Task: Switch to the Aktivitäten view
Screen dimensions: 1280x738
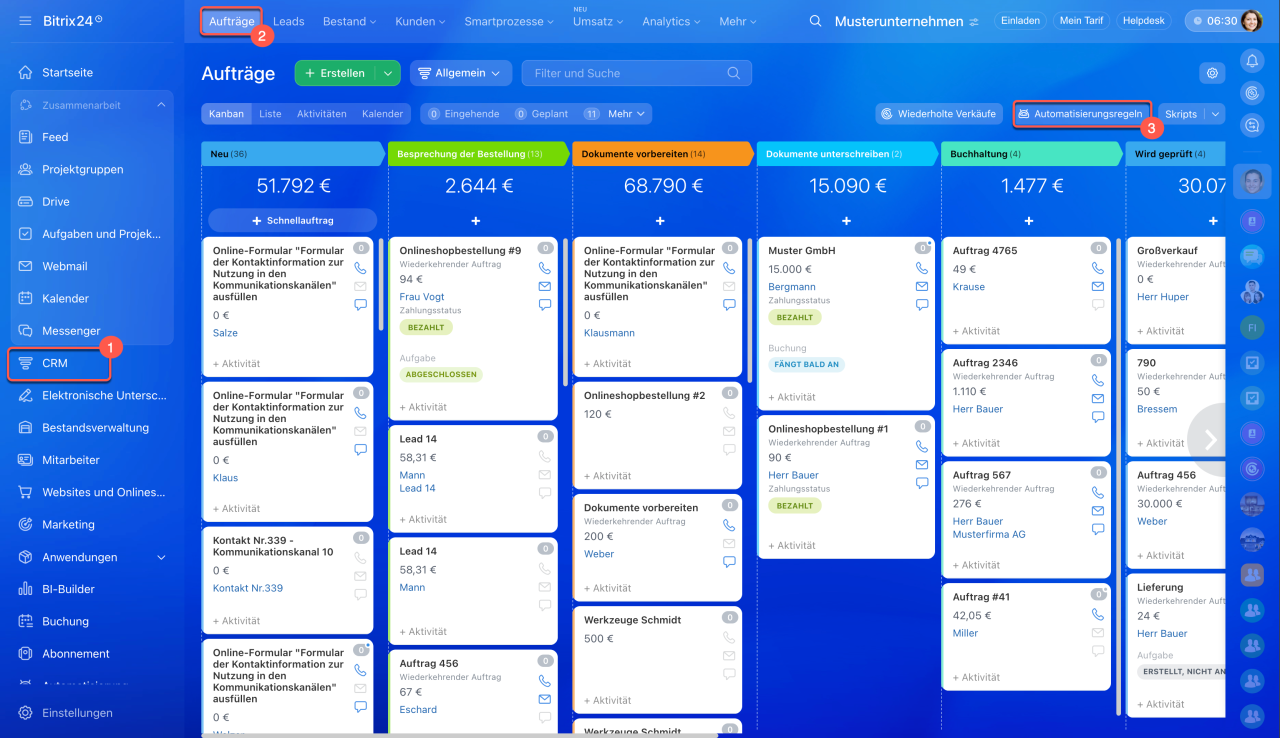Action: click(322, 114)
